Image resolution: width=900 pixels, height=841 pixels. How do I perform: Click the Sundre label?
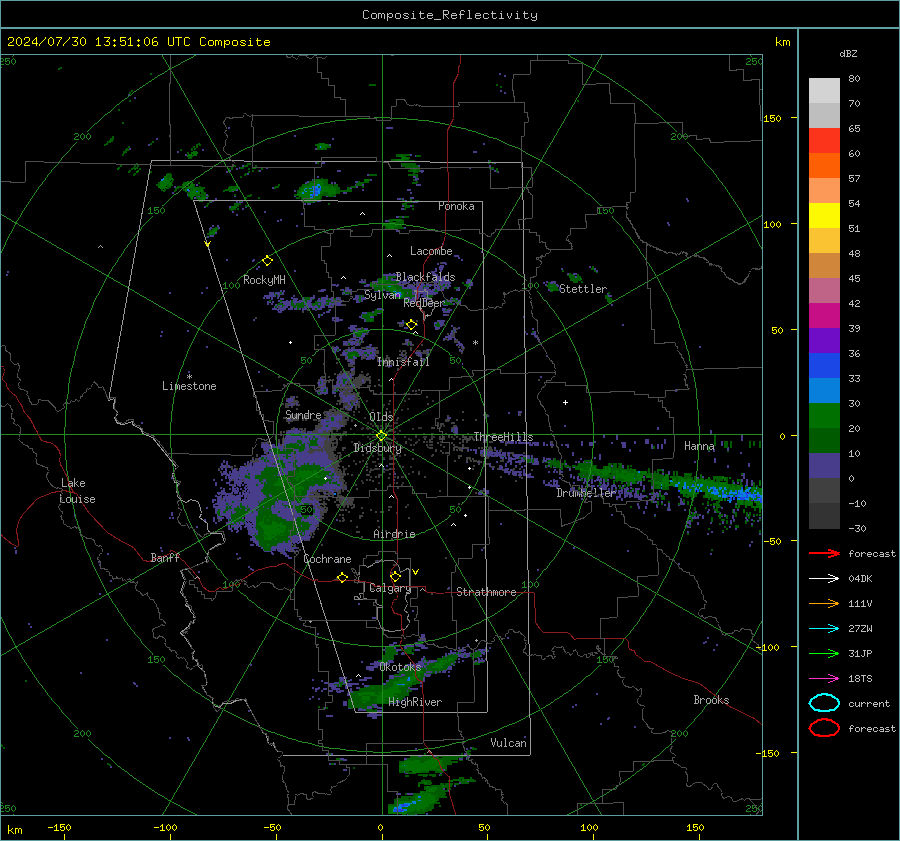[x=303, y=414]
